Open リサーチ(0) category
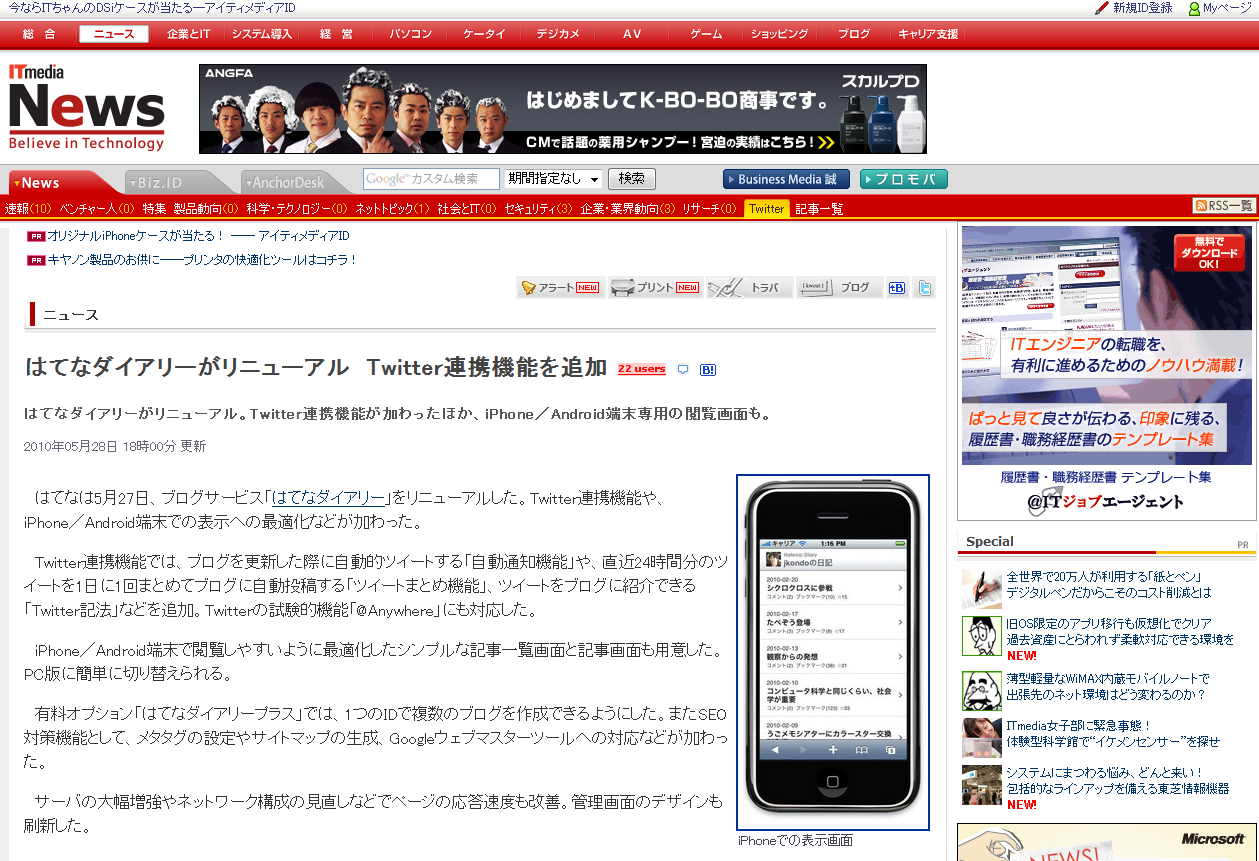Viewport: 1259px width, 861px height. 710,209
